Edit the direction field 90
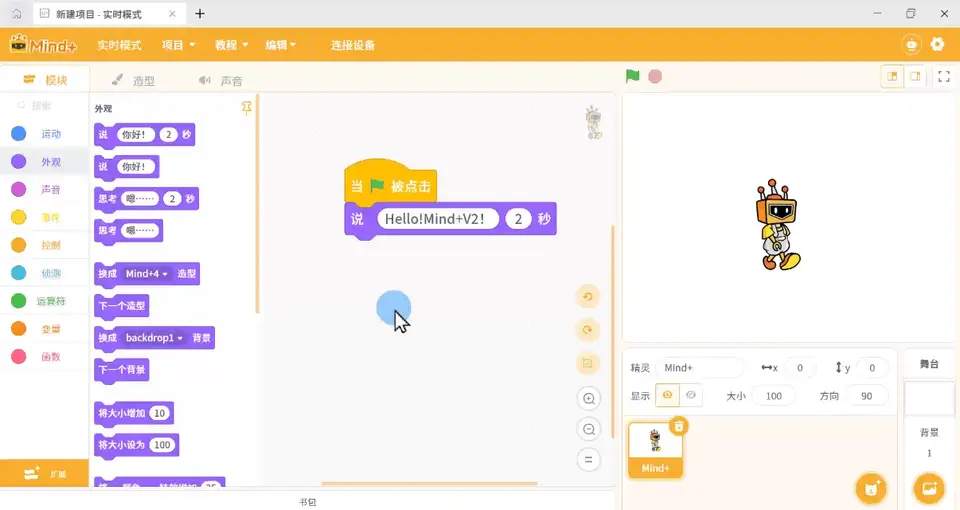Image resolution: width=960 pixels, height=510 pixels. [x=866, y=396]
